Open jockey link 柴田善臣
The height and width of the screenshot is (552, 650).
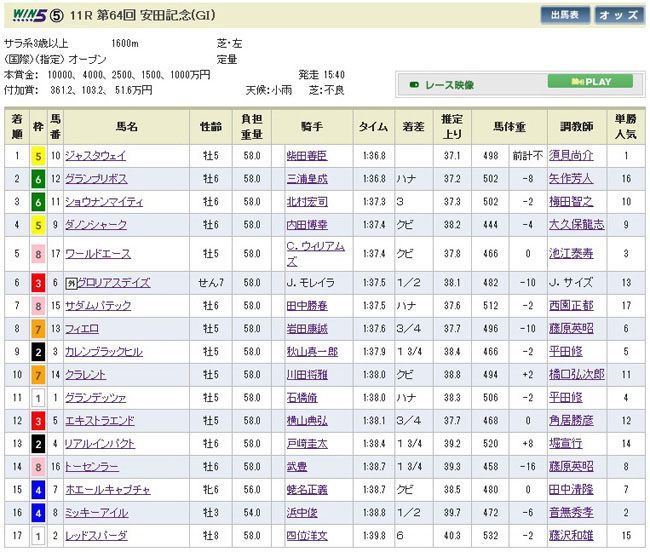tap(306, 155)
